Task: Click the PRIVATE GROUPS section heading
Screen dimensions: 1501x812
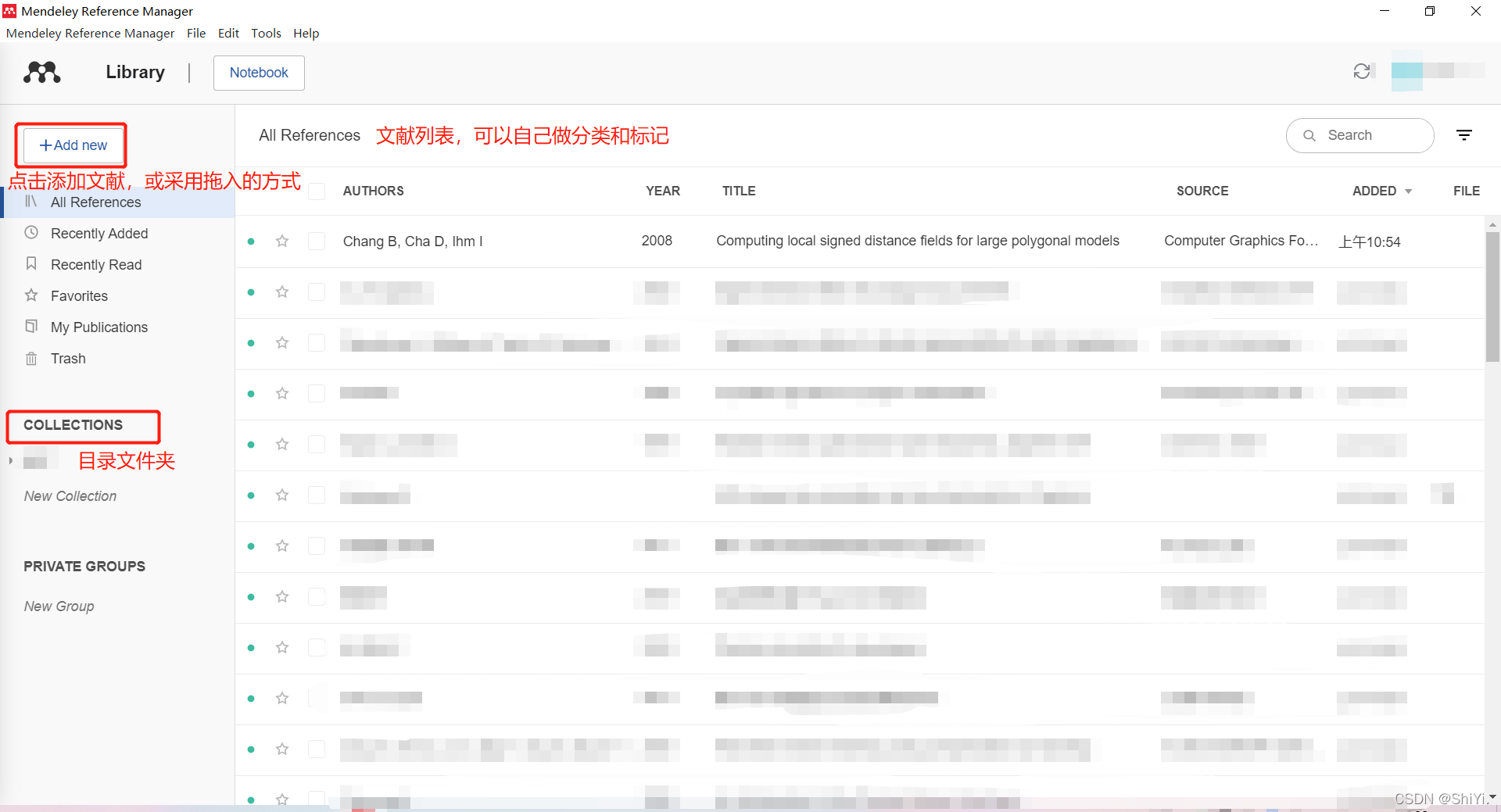Action: 84,567
